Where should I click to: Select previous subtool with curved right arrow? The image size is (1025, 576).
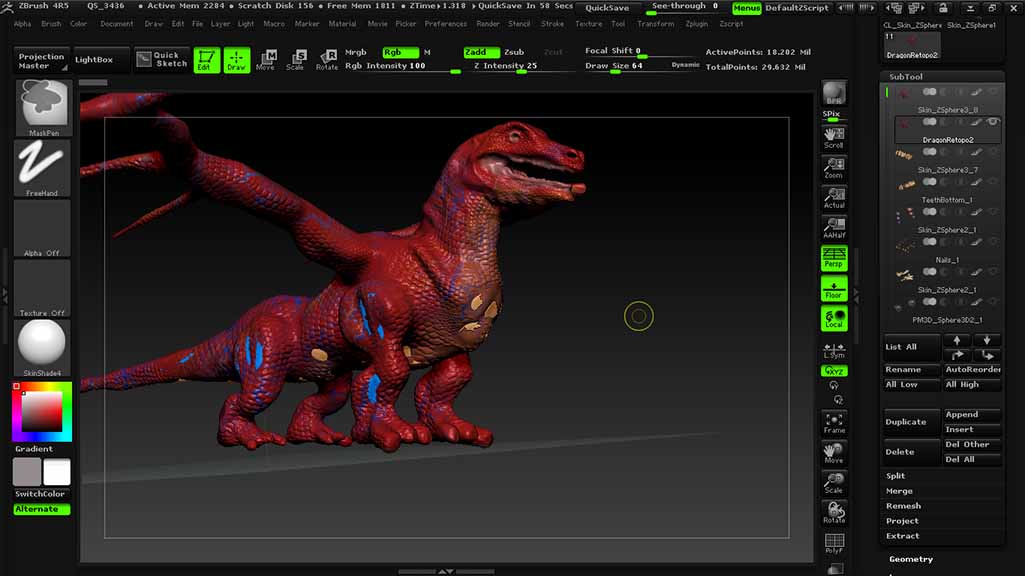pyautogui.click(x=957, y=355)
